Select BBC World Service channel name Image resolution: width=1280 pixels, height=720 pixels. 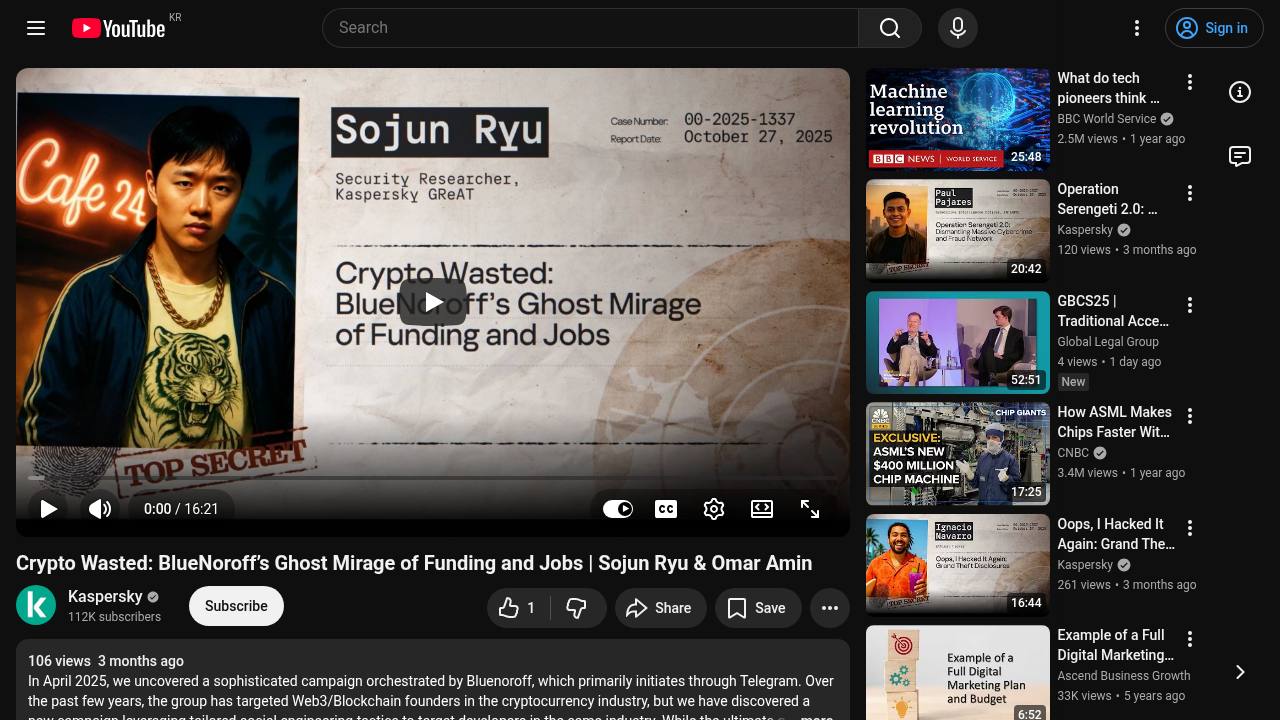coord(1107,119)
